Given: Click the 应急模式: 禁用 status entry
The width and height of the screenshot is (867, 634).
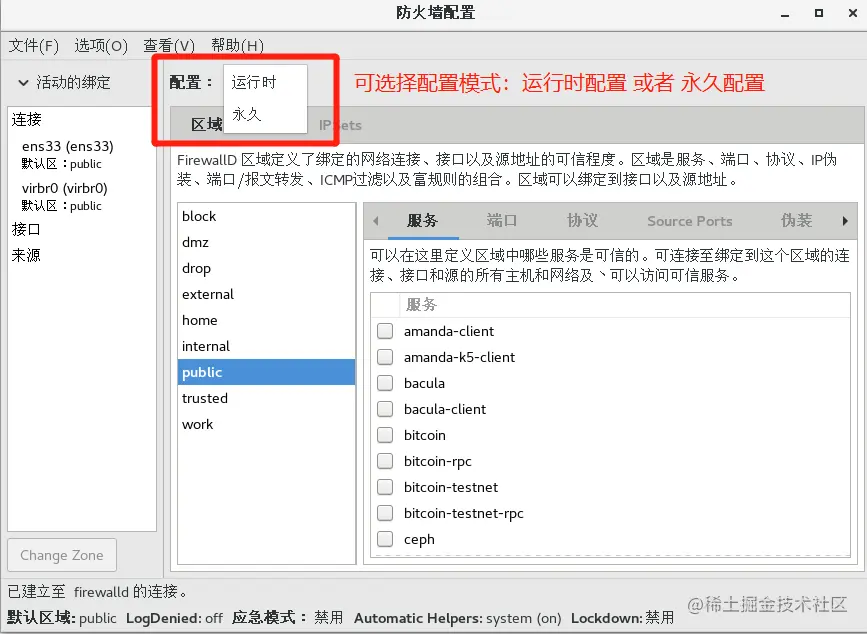Looking at the screenshot, I should tap(288, 617).
